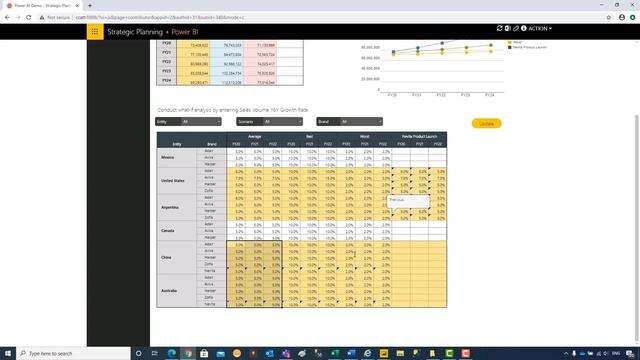Open Word from the taskbar

point(351,353)
